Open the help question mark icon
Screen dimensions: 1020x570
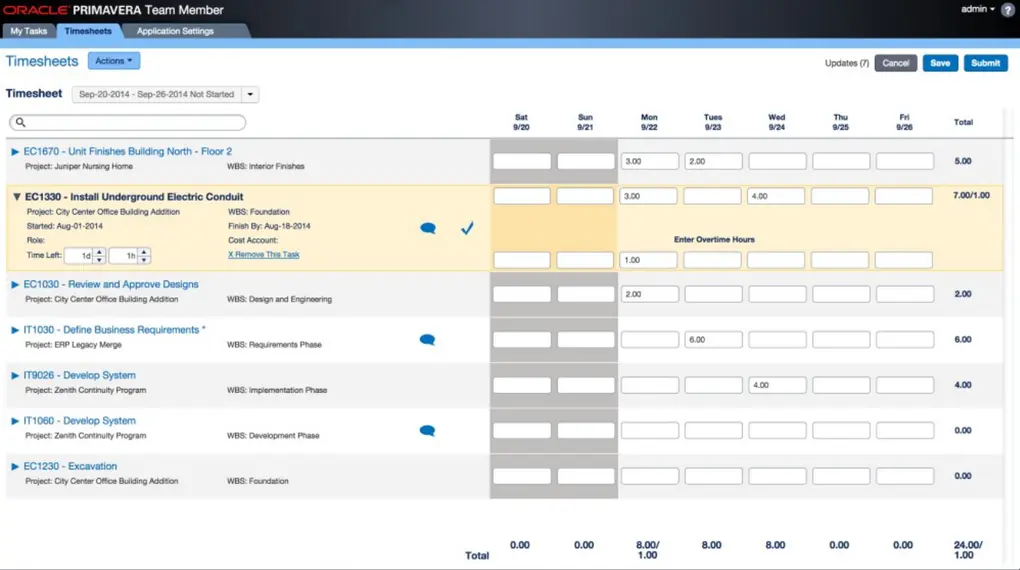(1008, 10)
